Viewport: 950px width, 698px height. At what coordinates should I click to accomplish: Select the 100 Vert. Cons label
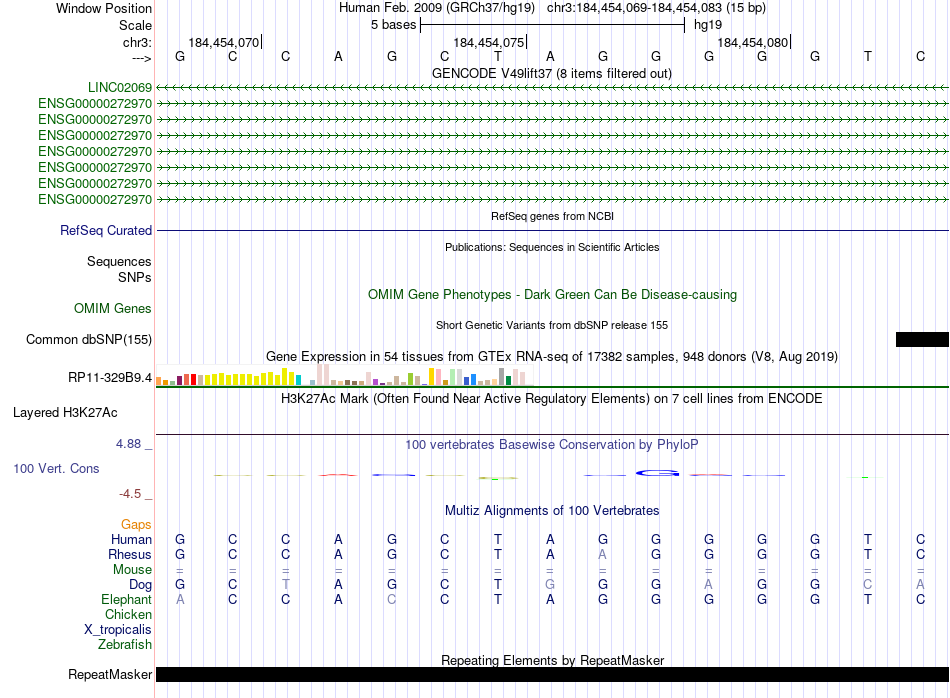56,468
